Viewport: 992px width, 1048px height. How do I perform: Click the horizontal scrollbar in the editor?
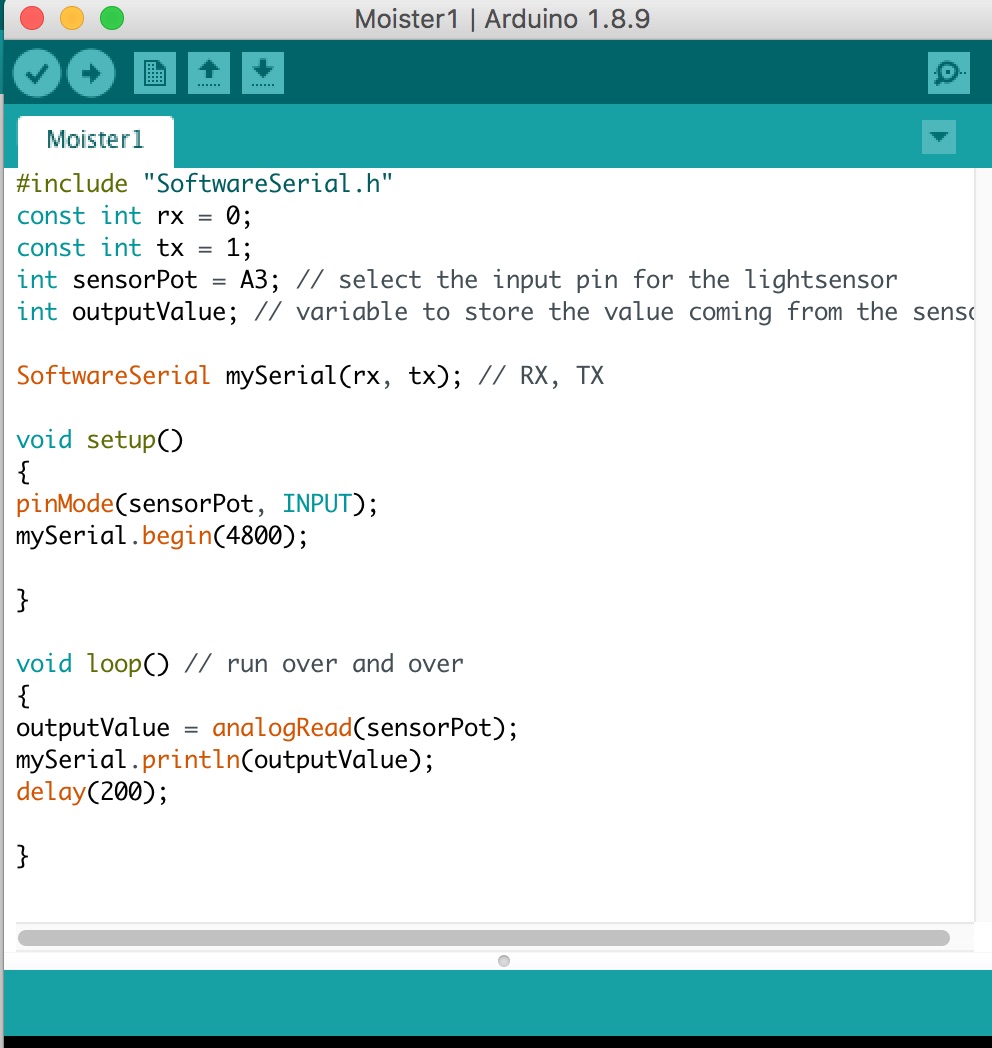[483, 938]
